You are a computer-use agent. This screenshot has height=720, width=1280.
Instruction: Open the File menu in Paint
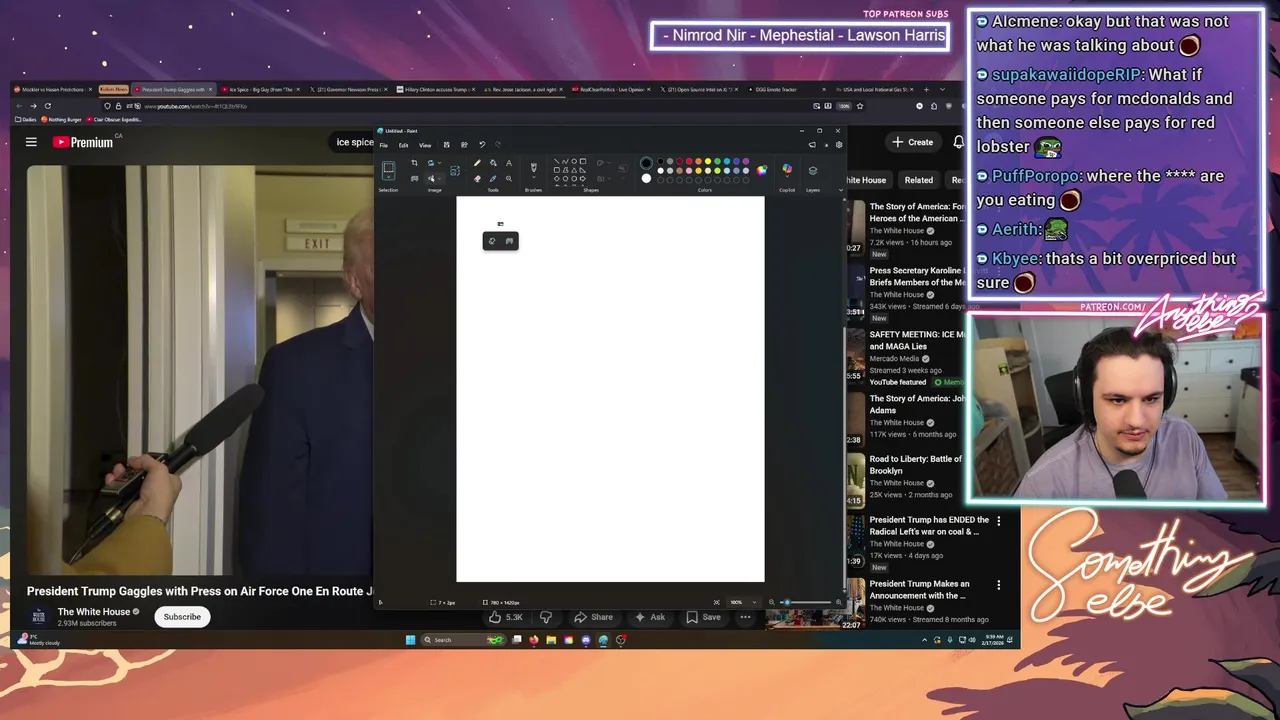click(383, 145)
